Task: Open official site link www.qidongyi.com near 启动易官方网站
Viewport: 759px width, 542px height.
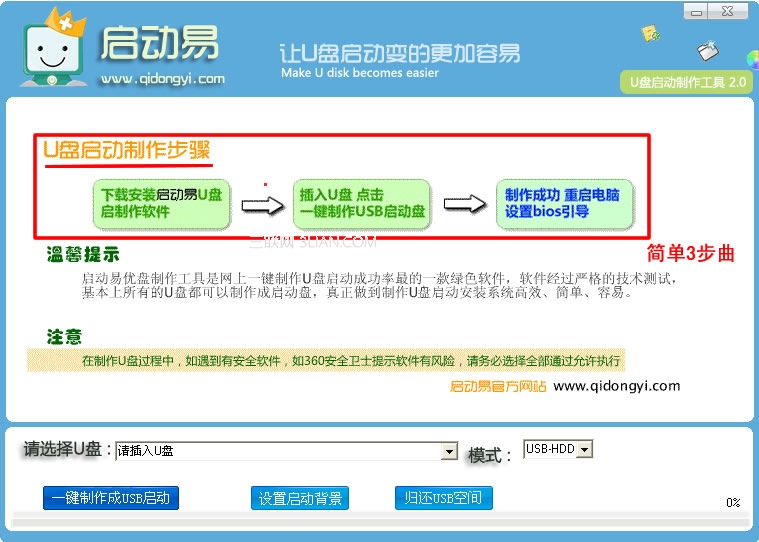Action: 617,386
